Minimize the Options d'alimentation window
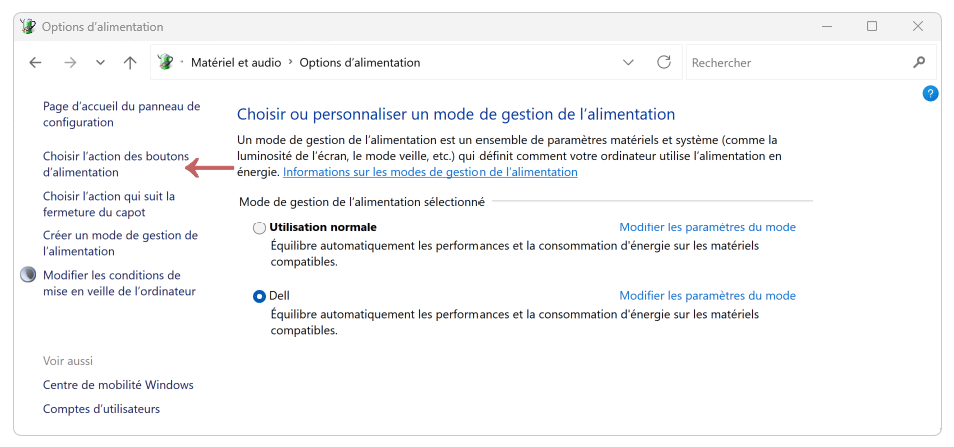 [x=827, y=27]
